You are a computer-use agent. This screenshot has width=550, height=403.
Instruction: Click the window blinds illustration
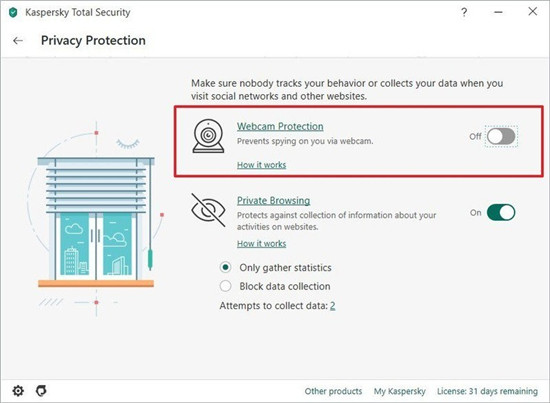pos(96,219)
